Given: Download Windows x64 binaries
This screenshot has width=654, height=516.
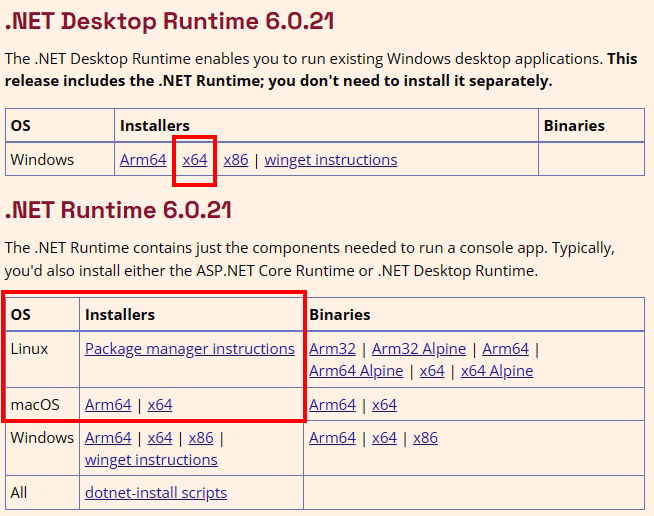Looking at the screenshot, I should coord(384,438).
